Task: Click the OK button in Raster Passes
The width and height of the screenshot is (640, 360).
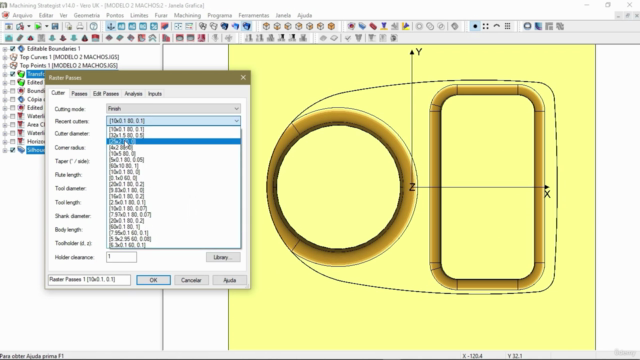Action: tap(153, 280)
